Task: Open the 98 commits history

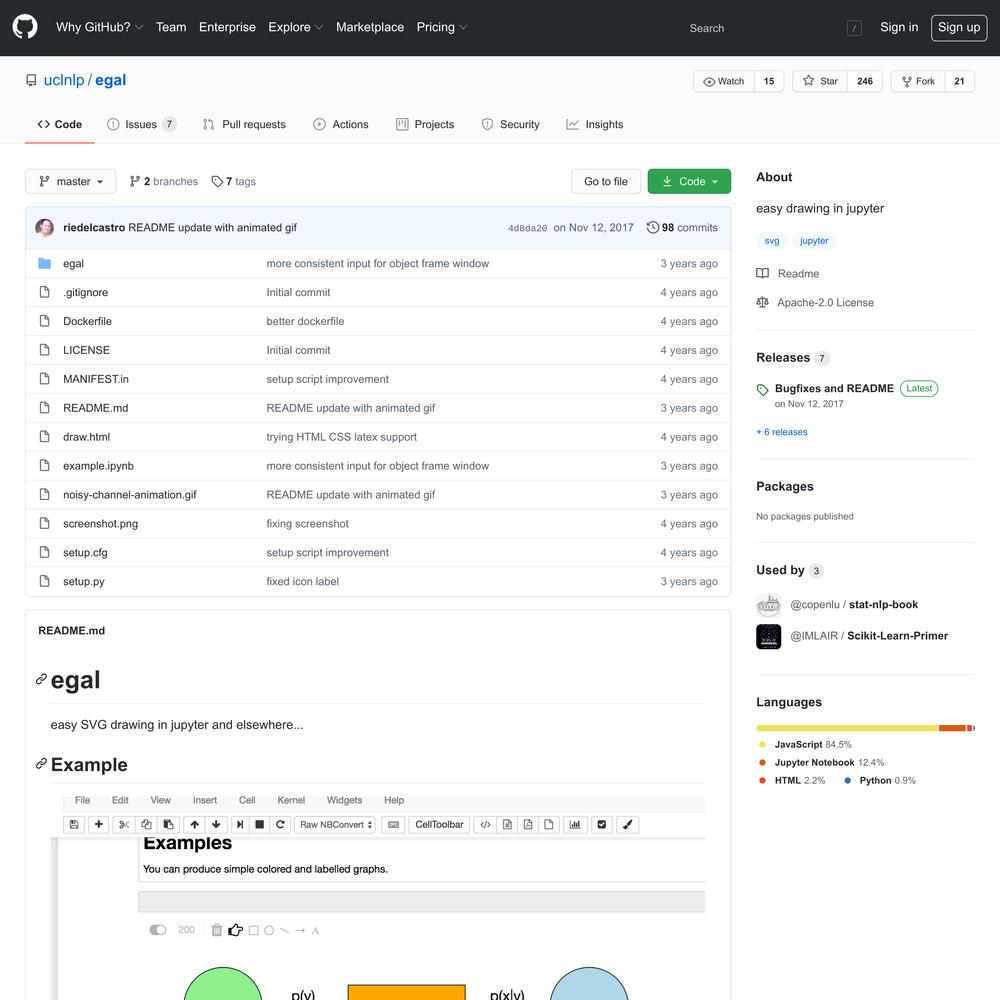Action: point(682,228)
